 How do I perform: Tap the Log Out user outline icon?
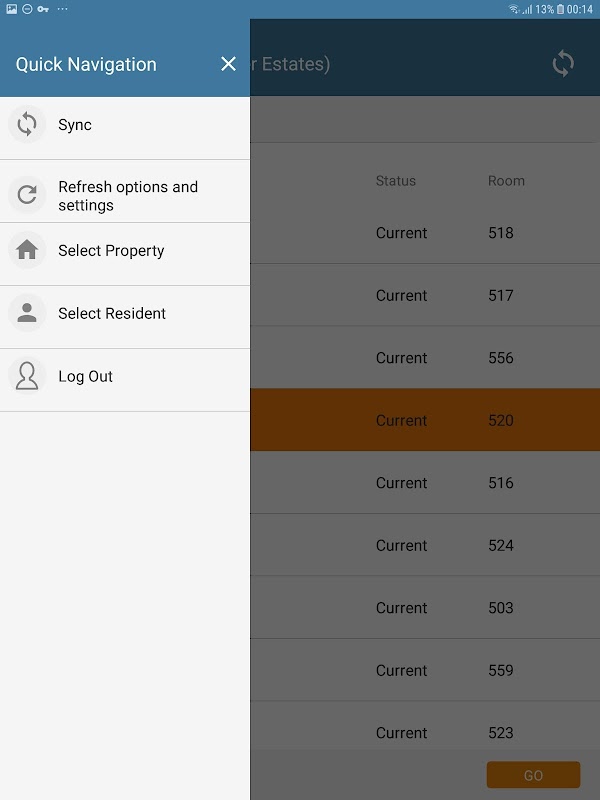click(27, 376)
